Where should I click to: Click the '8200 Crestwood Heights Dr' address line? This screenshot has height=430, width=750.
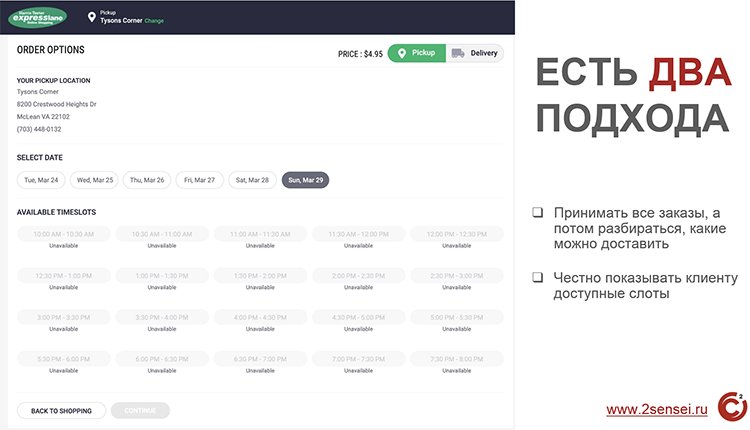click(x=56, y=104)
